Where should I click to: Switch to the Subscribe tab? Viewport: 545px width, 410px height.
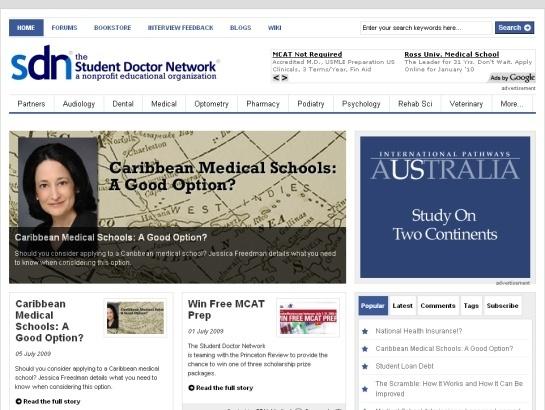point(503,306)
